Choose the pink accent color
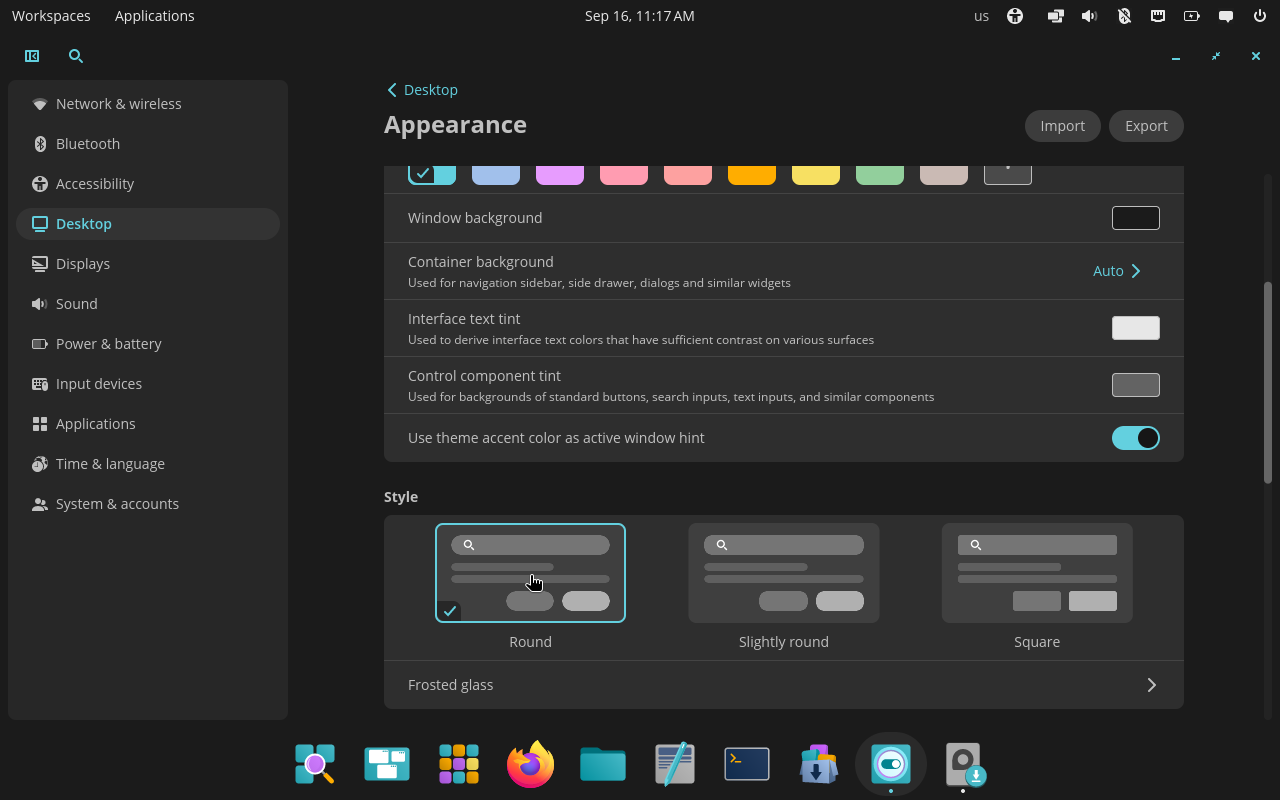Image resolution: width=1280 pixels, height=800 pixels. pos(624,175)
